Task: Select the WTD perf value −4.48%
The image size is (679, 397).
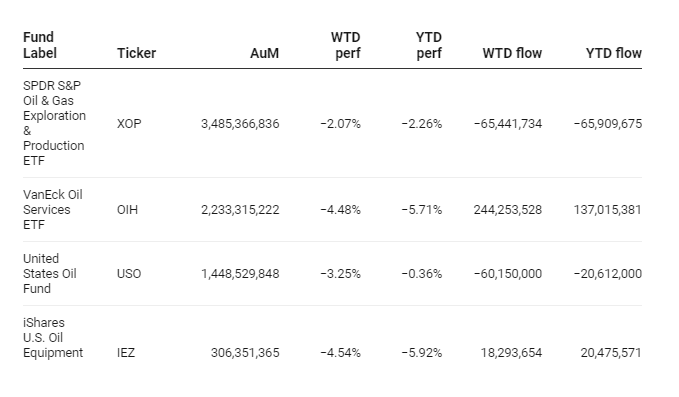Action: point(340,210)
